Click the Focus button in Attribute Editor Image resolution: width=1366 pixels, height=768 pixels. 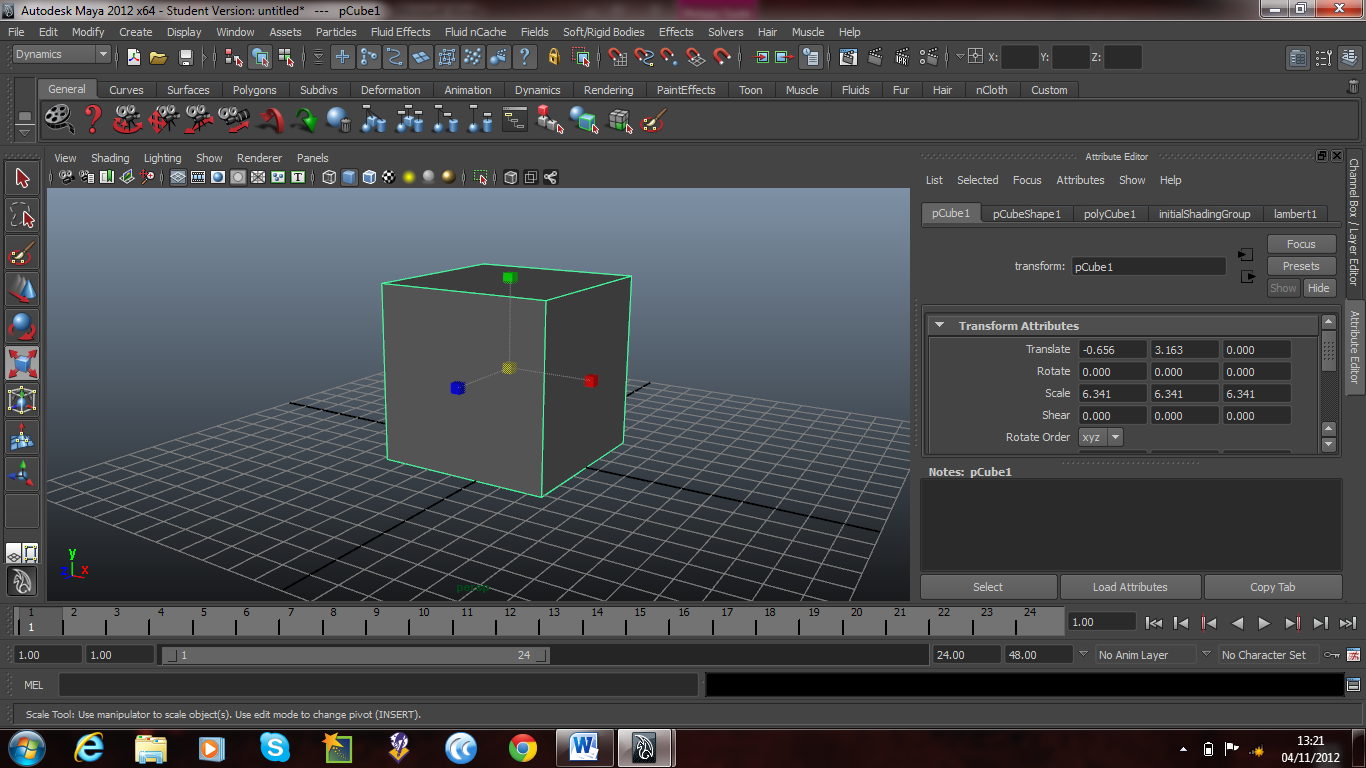(1301, 244)
